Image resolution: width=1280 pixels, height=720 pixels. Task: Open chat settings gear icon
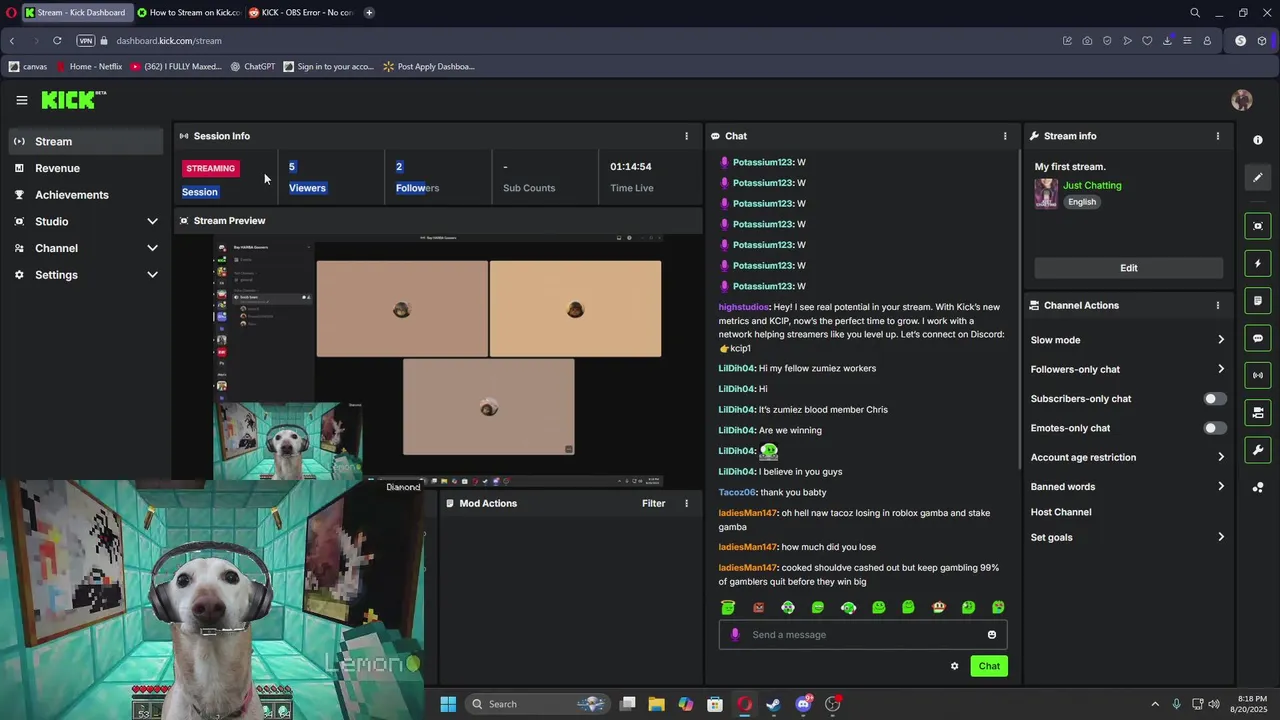[x=954, y=666]
